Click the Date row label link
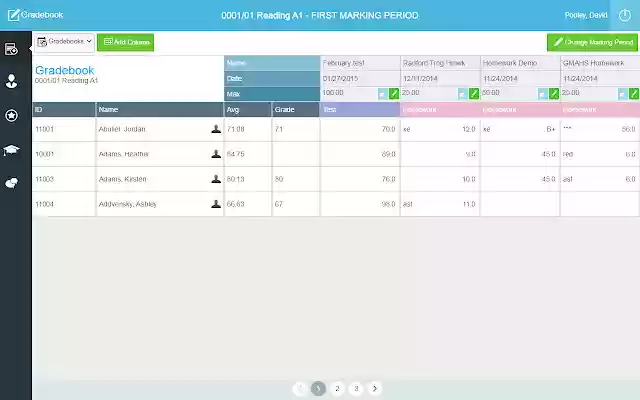This screenshot has height=400, width=640. (234, 78)
